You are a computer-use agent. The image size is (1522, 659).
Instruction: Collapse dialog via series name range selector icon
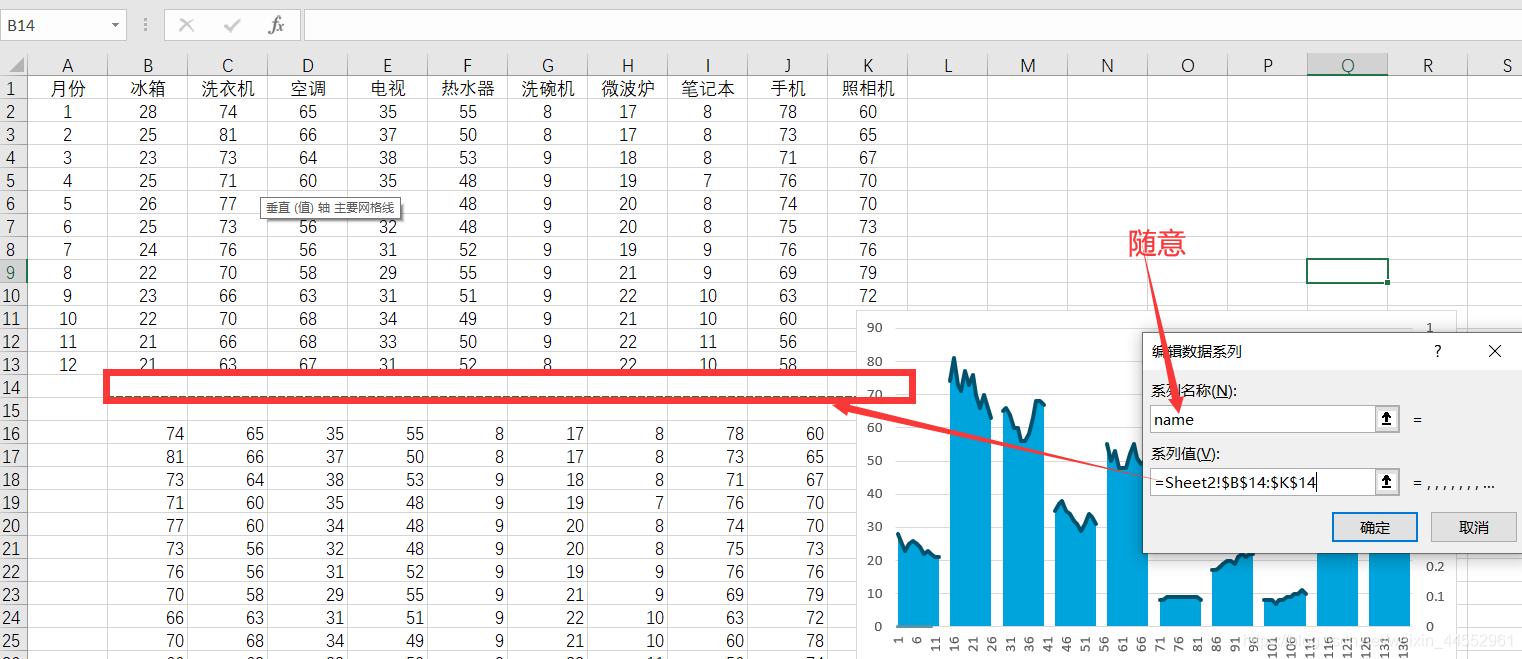[1387, 420]
